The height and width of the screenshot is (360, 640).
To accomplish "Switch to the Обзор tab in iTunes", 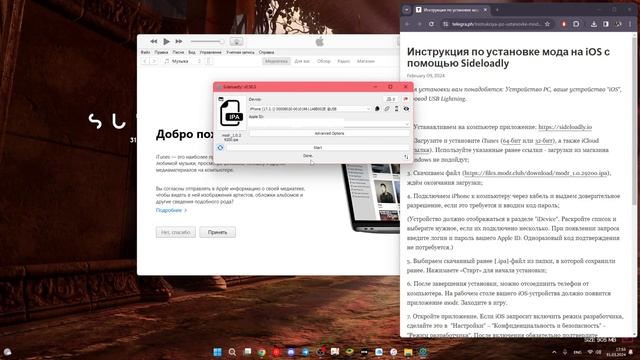I will [324, 61].
